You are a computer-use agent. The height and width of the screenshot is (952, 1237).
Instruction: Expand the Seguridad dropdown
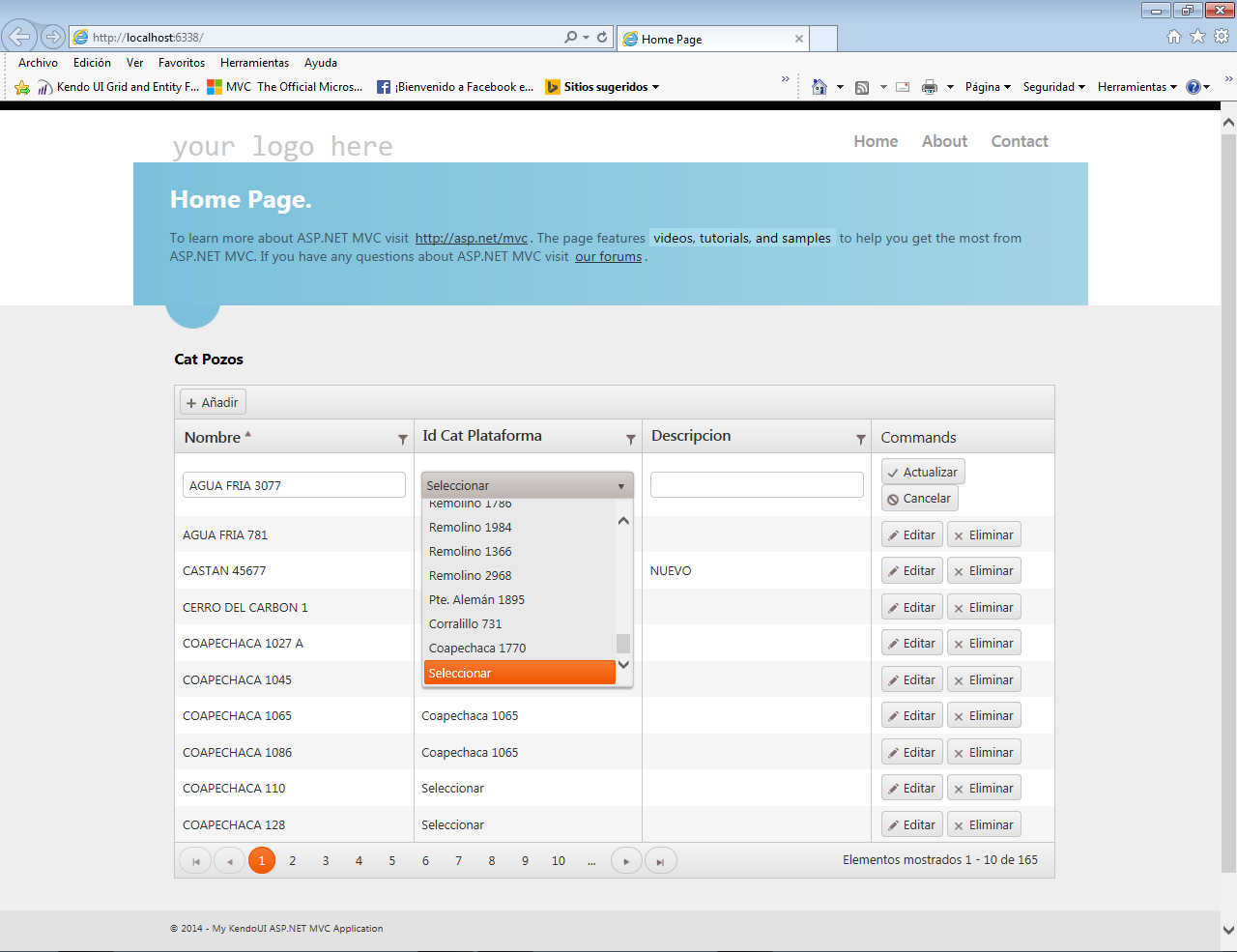tap(1054, 87)
